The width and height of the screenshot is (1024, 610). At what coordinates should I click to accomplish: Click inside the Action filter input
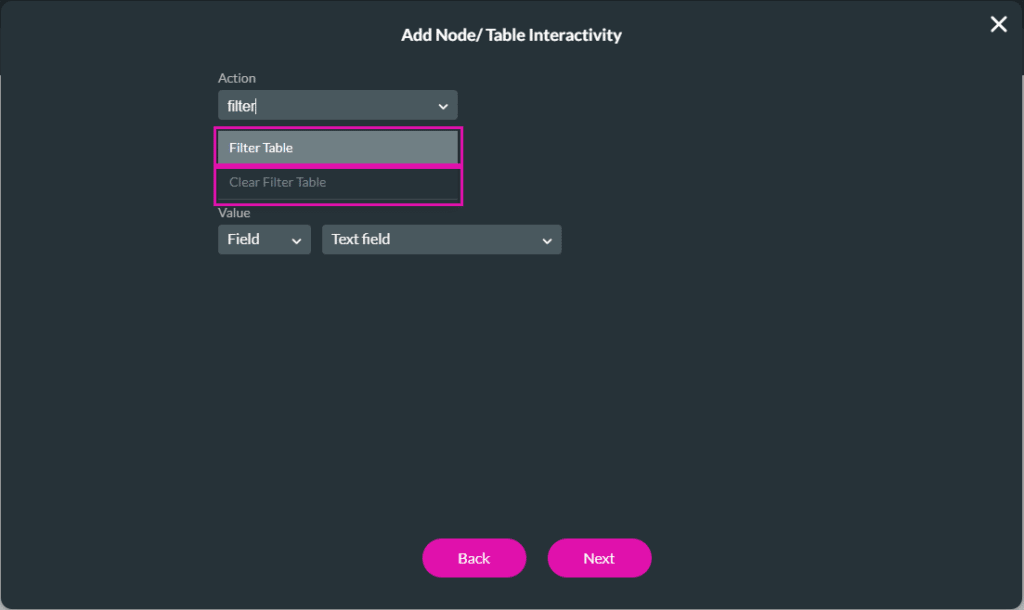coord(330,105)
